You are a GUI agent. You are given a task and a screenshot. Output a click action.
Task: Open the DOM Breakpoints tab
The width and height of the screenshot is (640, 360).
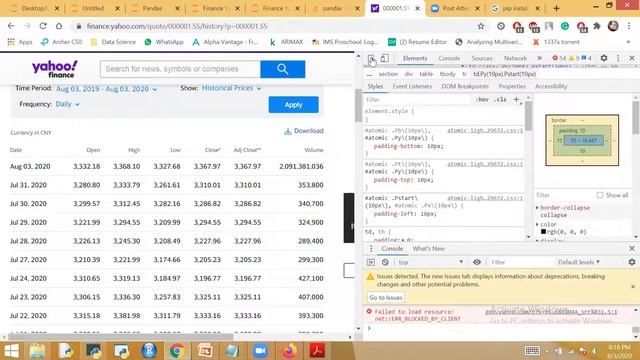465,86
